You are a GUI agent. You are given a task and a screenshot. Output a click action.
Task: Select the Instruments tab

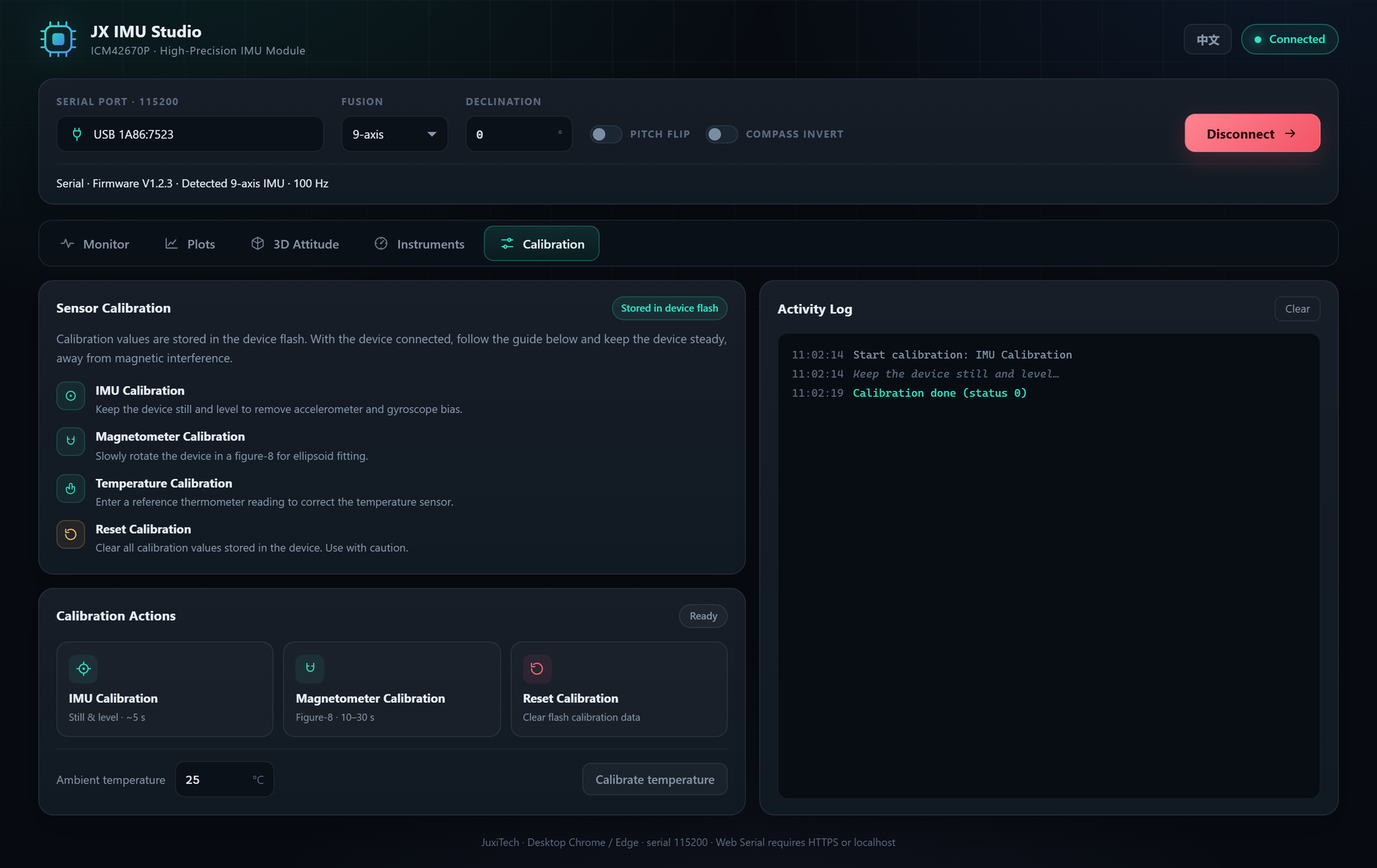point(419,243)
